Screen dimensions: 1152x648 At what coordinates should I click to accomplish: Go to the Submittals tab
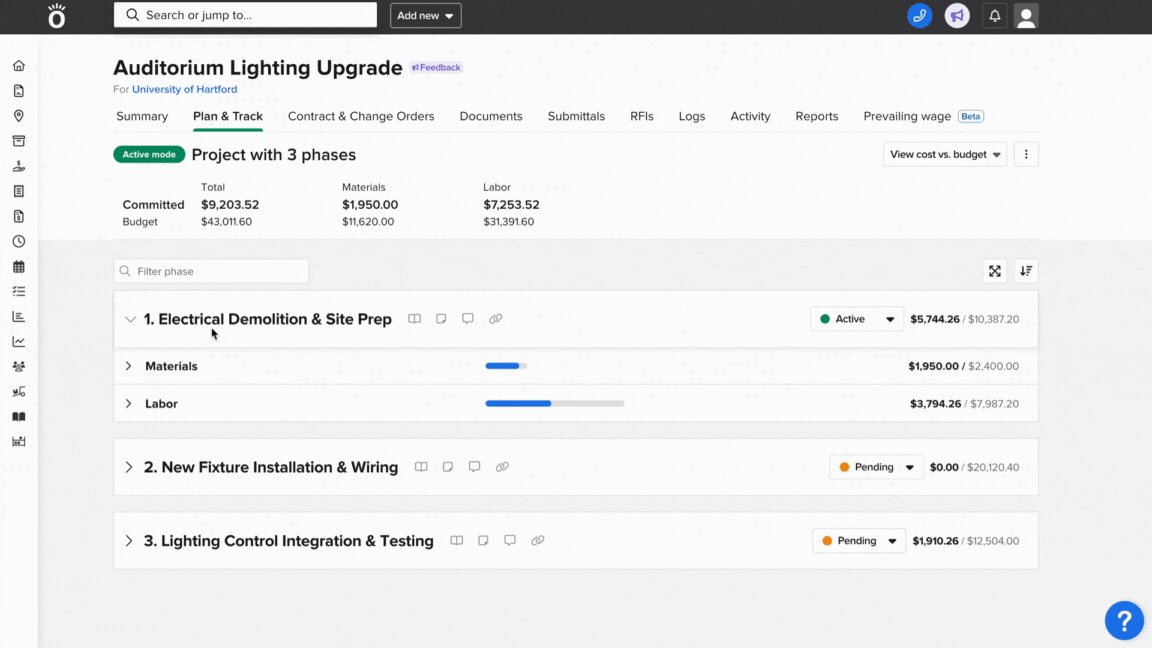pyautogui.click(x=576, y=116)
